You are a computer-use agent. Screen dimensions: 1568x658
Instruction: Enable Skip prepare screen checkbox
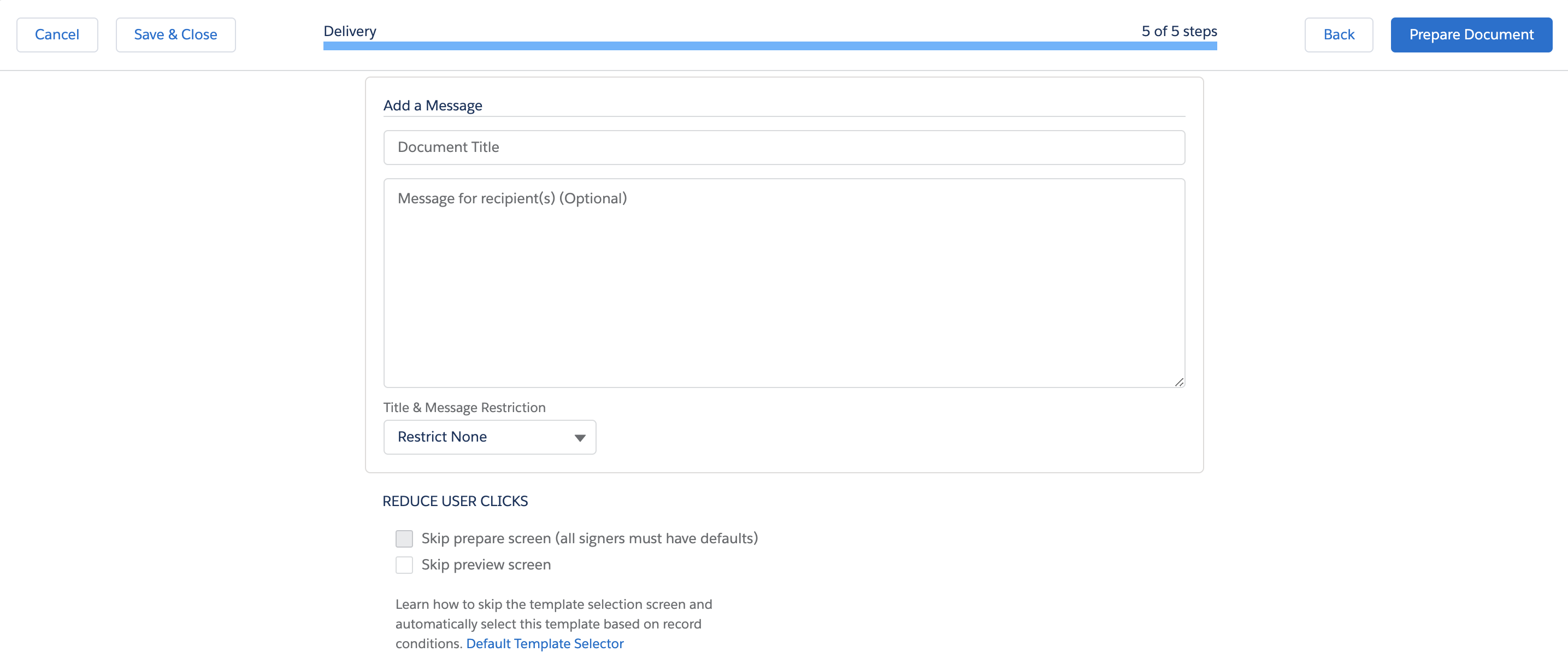pos(404,539)
